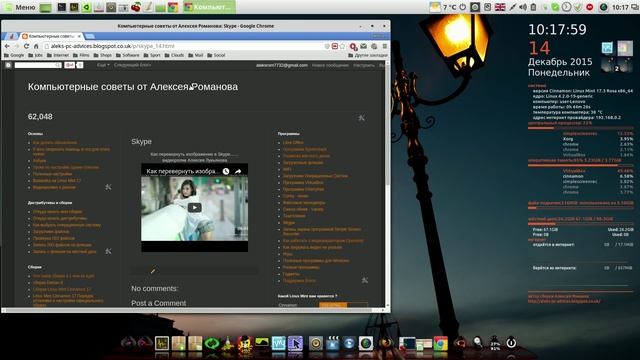
Task: Select the Компьют... taskbar window button
Action: [209, 7]
